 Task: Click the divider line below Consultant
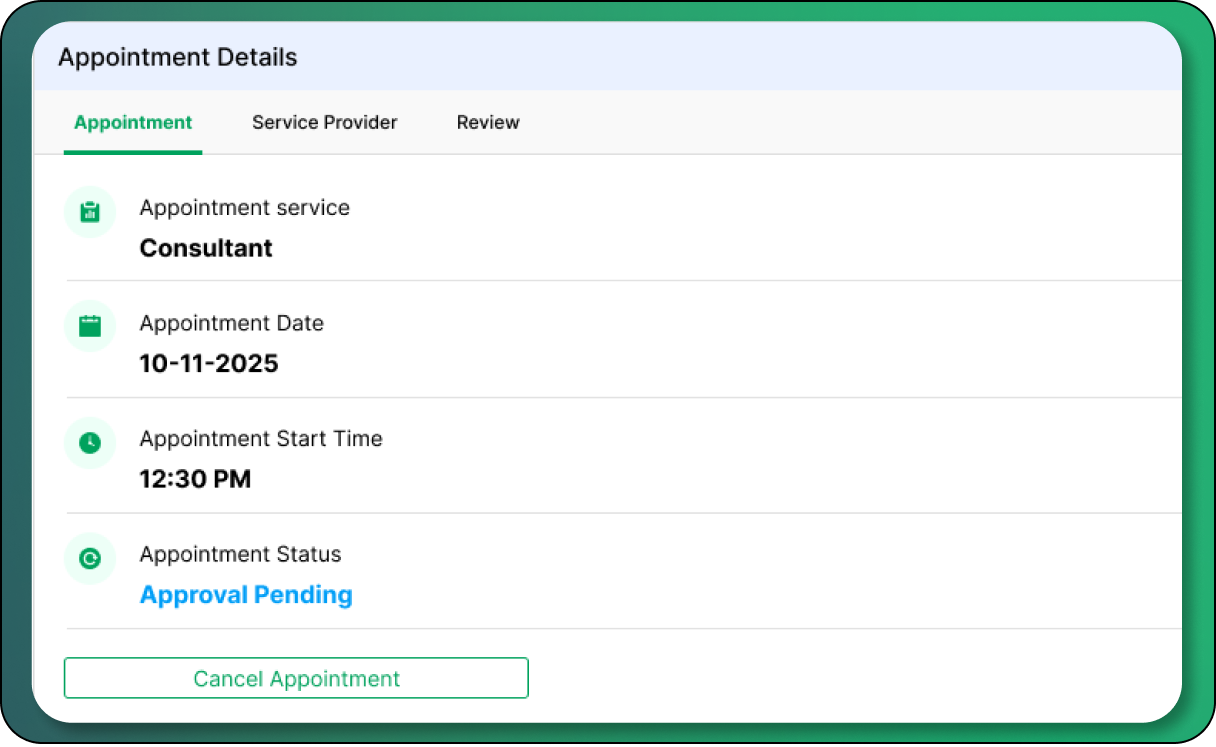coord(620,281)
